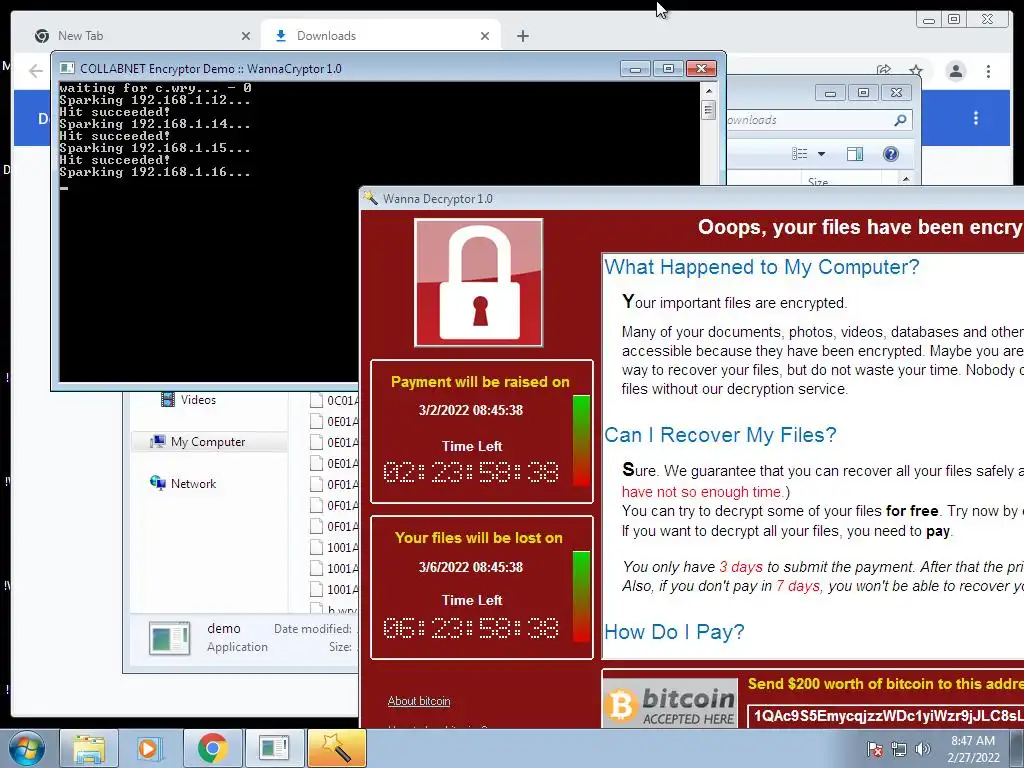Select the b.wry file in Explorer list
1024x768 pixels.
click(334, 609)
